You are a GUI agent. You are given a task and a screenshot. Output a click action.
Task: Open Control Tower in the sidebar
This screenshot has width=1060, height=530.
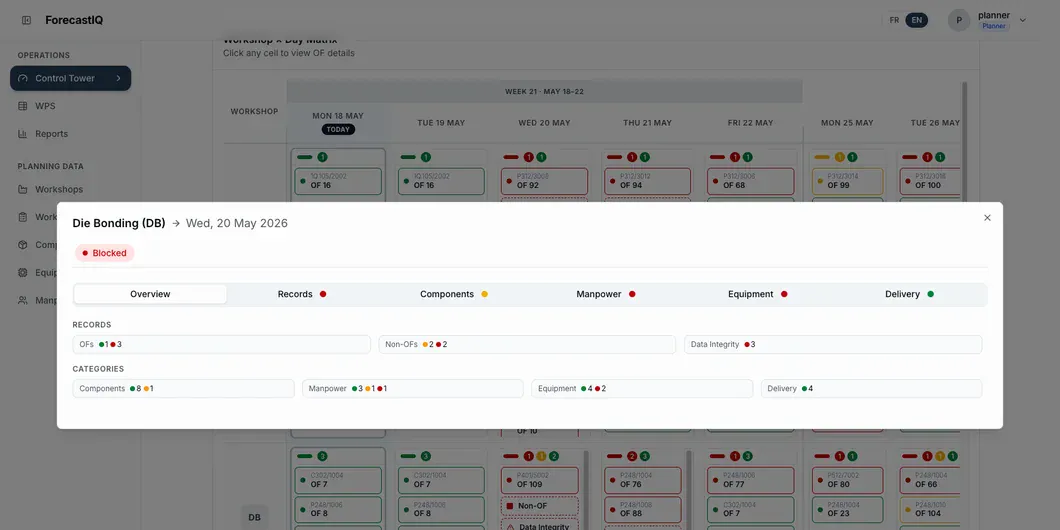tap(70, 78)
